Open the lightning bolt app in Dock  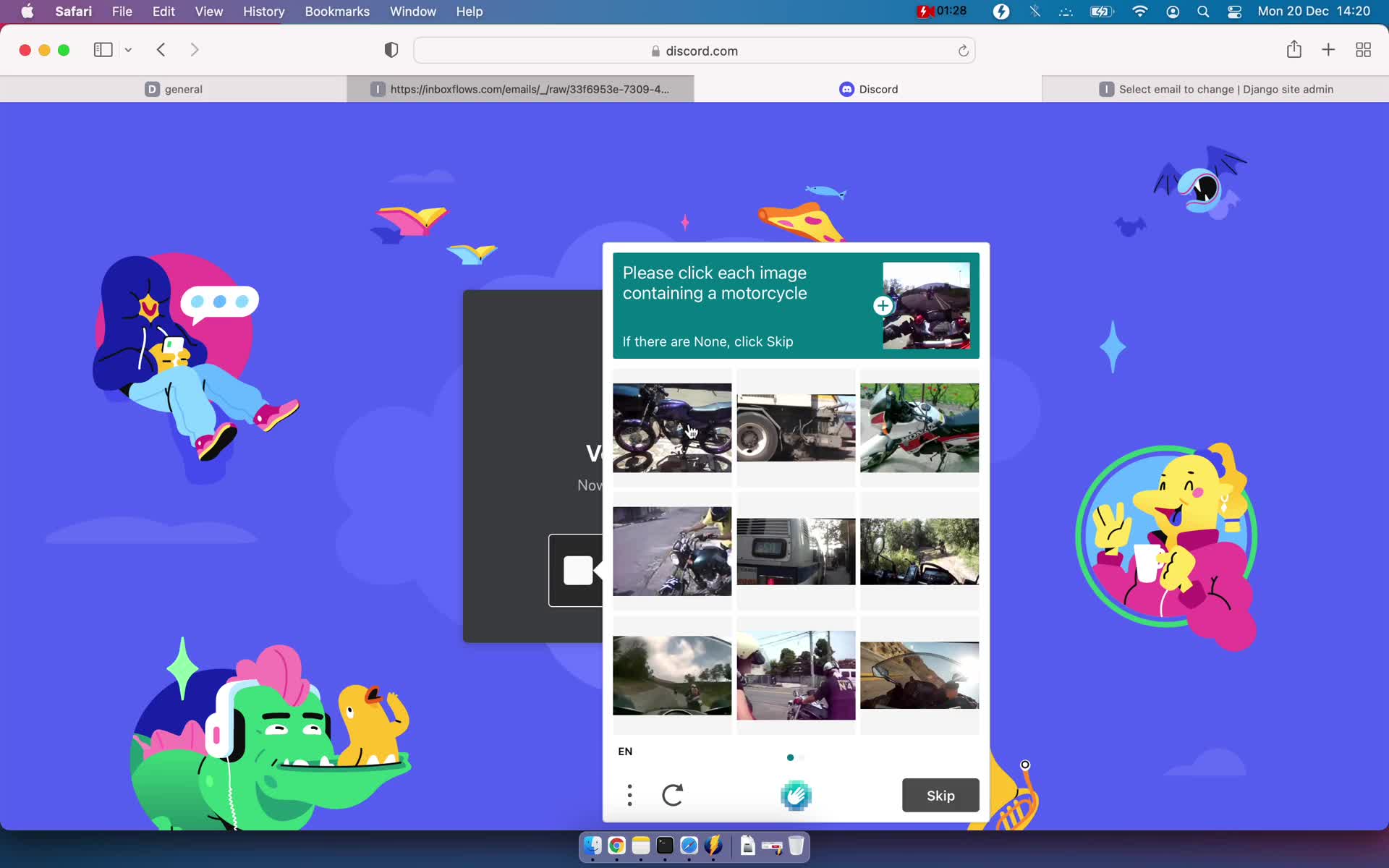(713, 846)
